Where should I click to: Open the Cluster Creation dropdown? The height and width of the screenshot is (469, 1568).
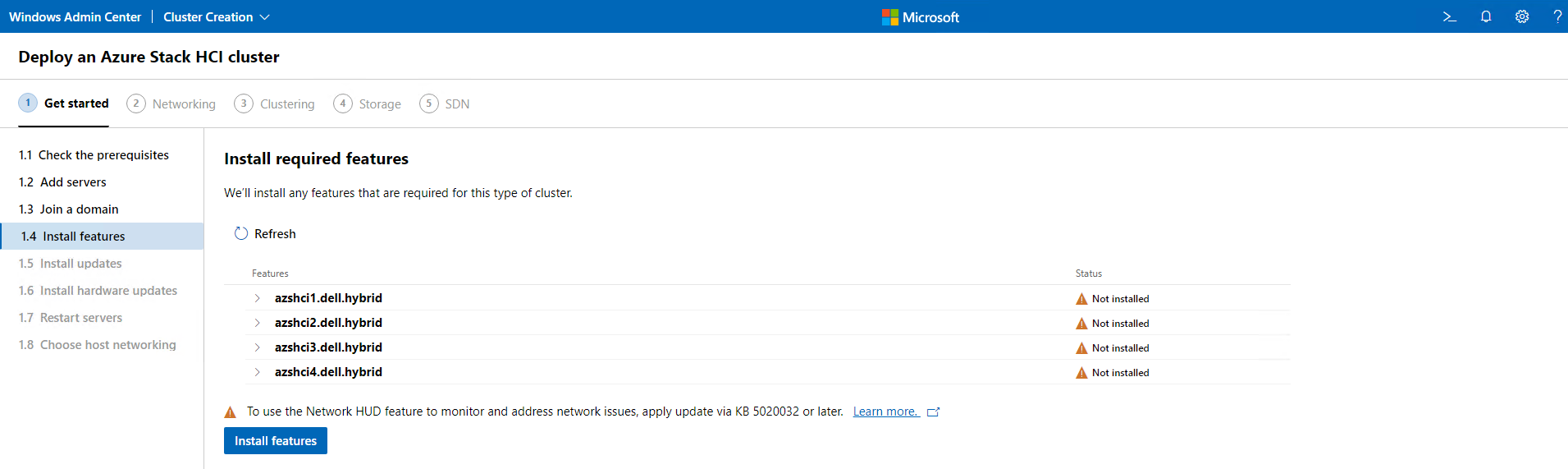217,16
